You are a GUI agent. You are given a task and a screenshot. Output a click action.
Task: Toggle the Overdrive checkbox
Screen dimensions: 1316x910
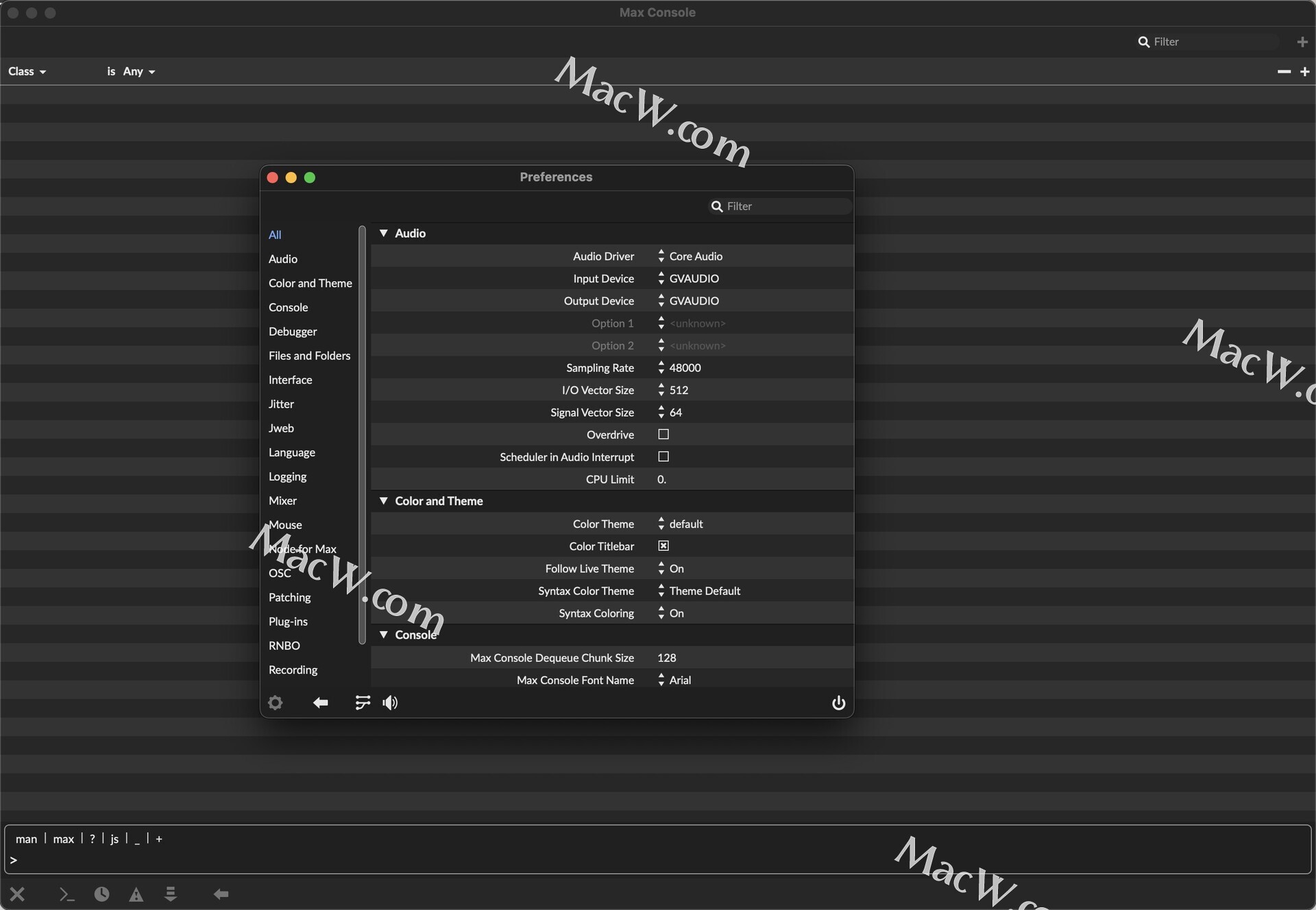coord(663,434)
